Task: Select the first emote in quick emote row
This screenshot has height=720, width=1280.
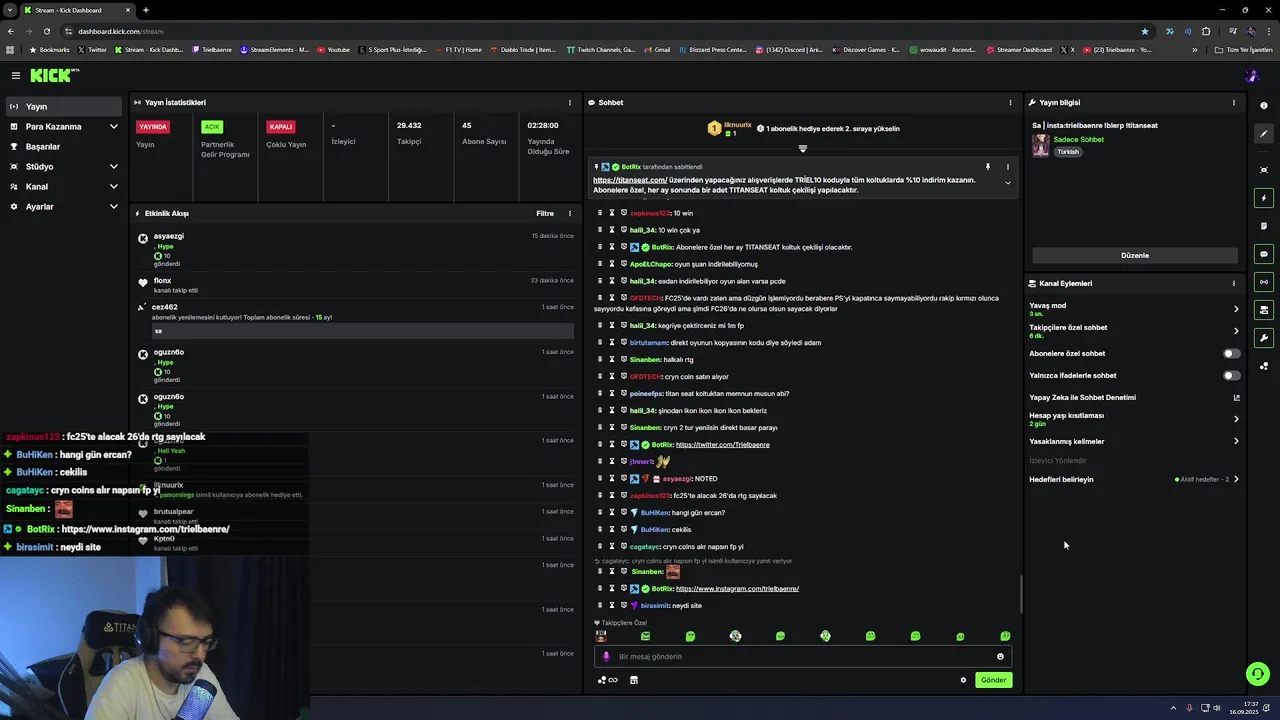Action: point(600,635)
